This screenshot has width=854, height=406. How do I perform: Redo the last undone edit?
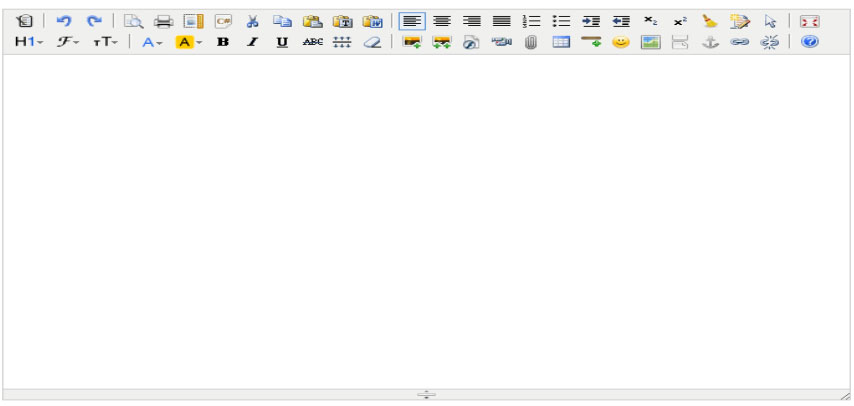[94, 22]
